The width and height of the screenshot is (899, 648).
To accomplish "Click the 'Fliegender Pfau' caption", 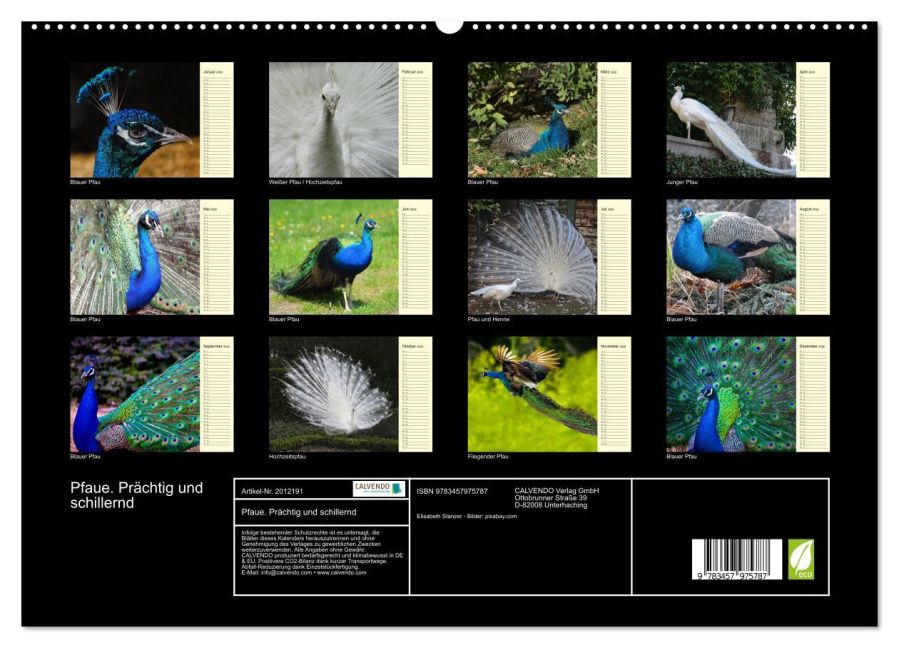I will pos(488,457).
